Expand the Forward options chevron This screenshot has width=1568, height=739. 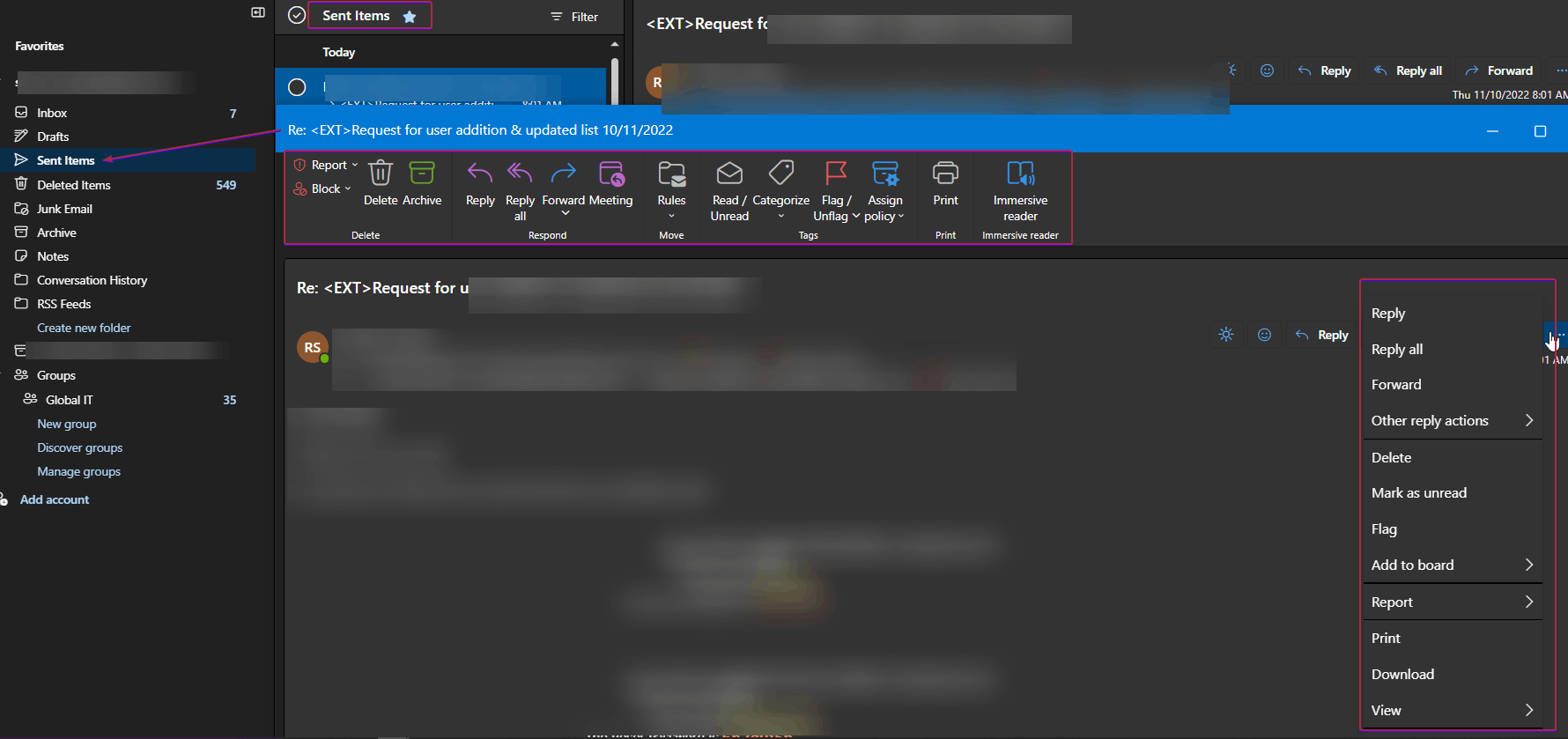coord(566,213)
